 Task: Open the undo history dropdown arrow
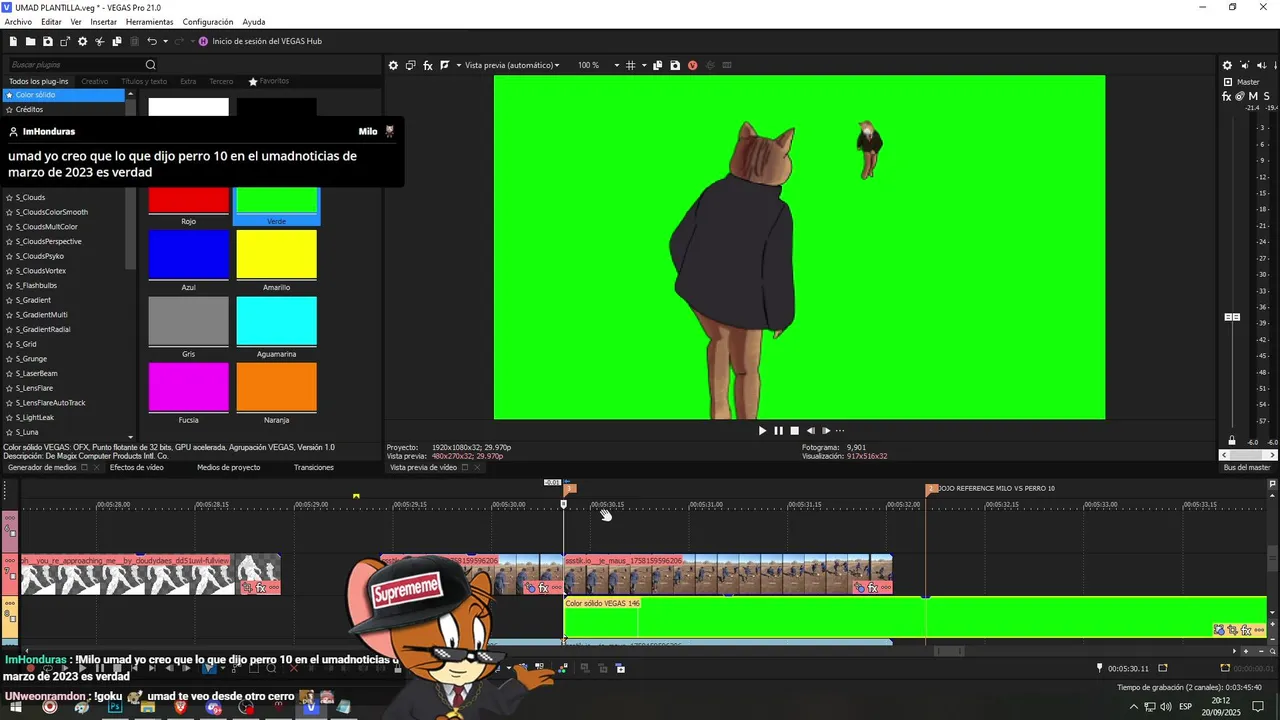164,41
